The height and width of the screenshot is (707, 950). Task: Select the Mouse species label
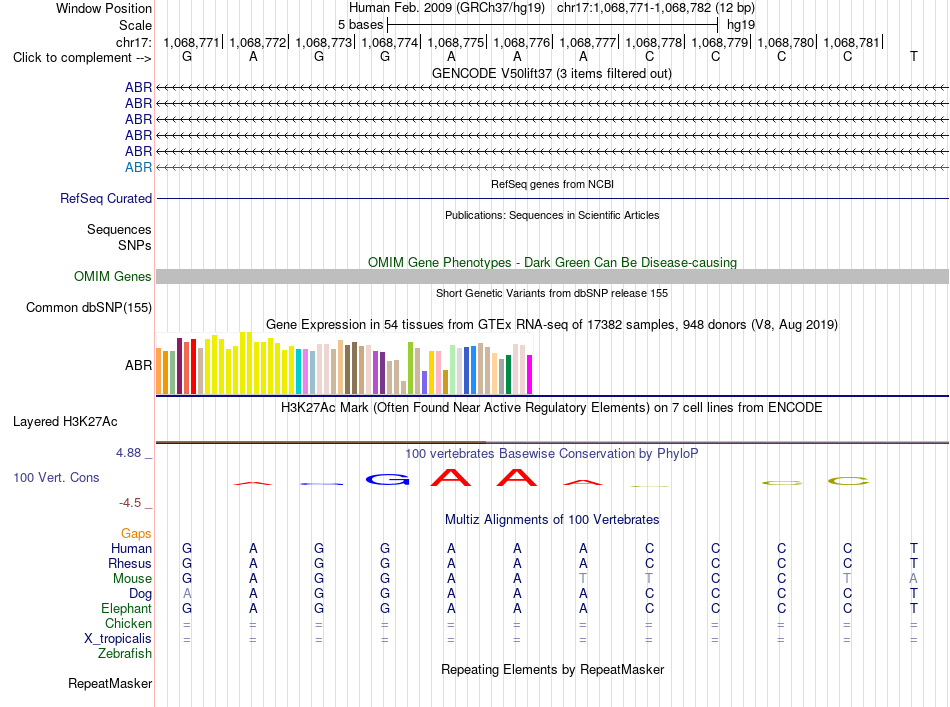(x=132, y=579)
